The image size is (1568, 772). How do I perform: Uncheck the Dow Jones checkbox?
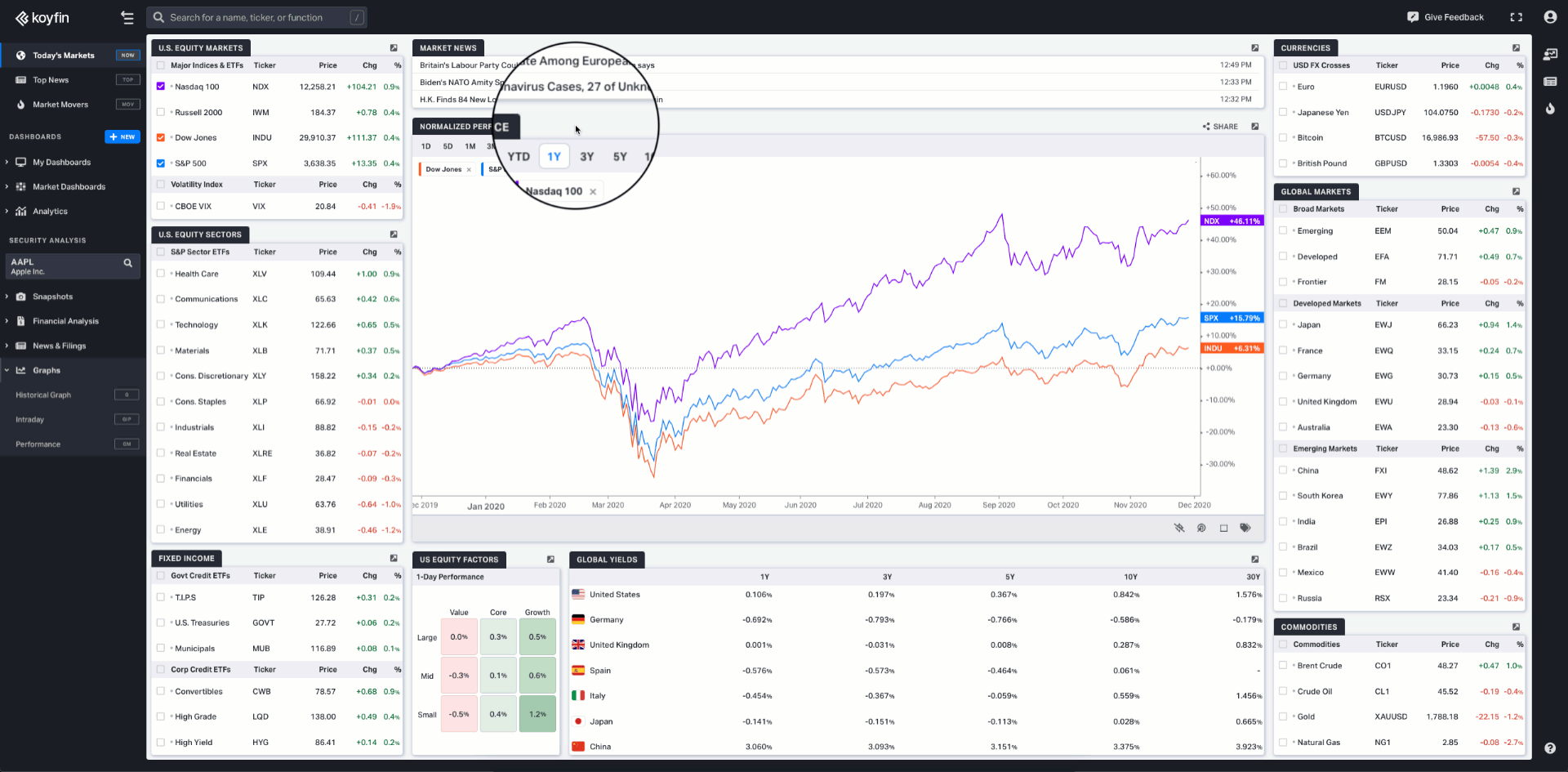pyautogui.click(x=161, y=138)
